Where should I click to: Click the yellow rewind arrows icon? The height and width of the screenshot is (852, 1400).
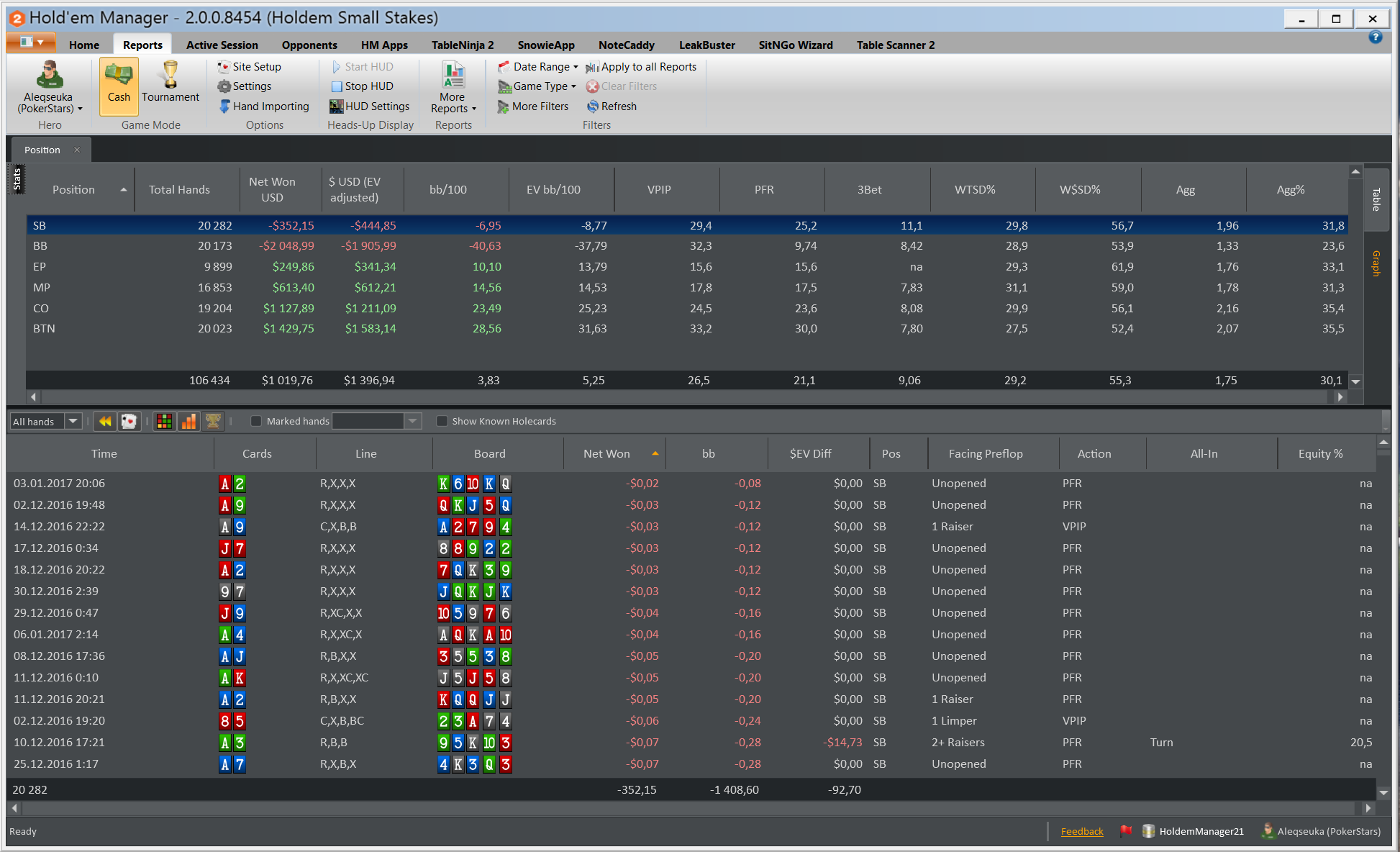coord(105,422)
